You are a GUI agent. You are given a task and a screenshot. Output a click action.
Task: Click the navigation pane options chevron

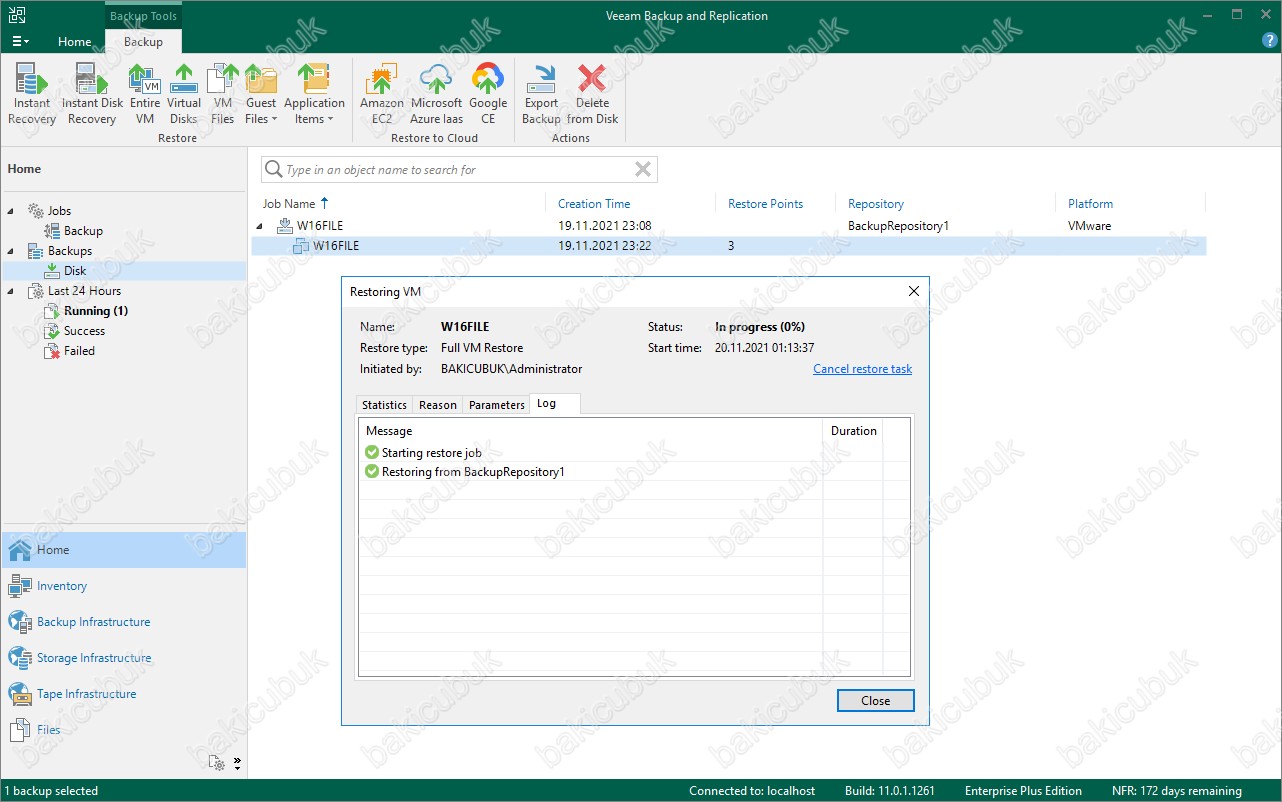(x=238, y=764)
